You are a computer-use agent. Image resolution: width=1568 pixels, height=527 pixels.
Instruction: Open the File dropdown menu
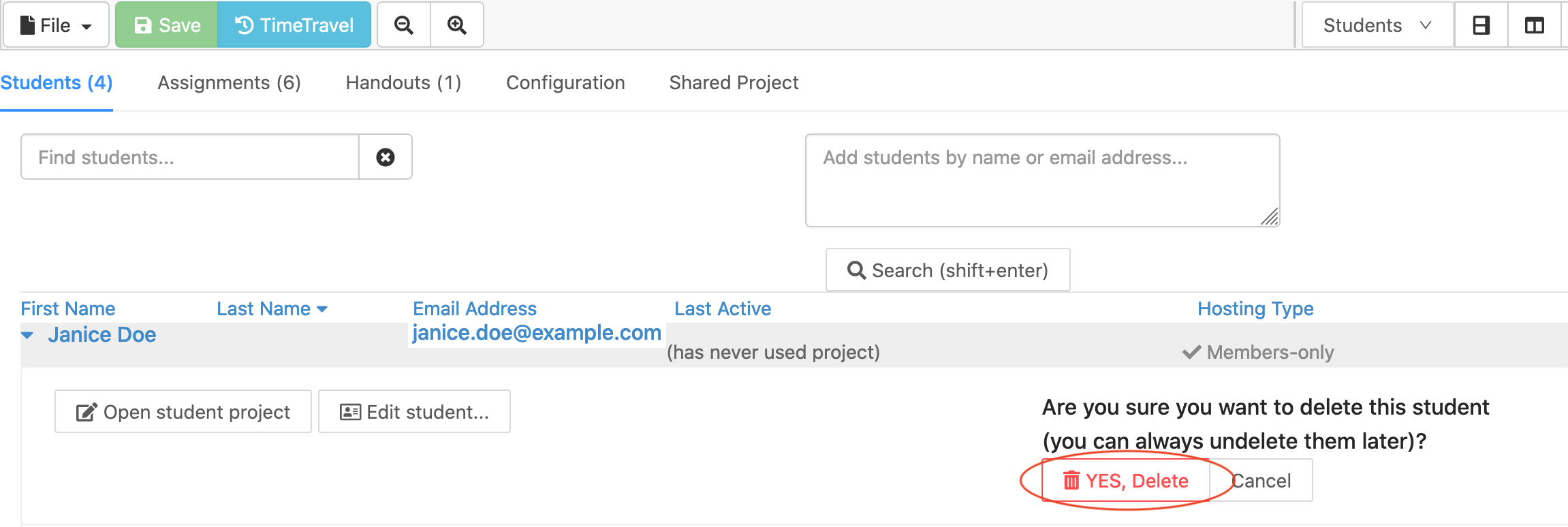tap(56, 25)
